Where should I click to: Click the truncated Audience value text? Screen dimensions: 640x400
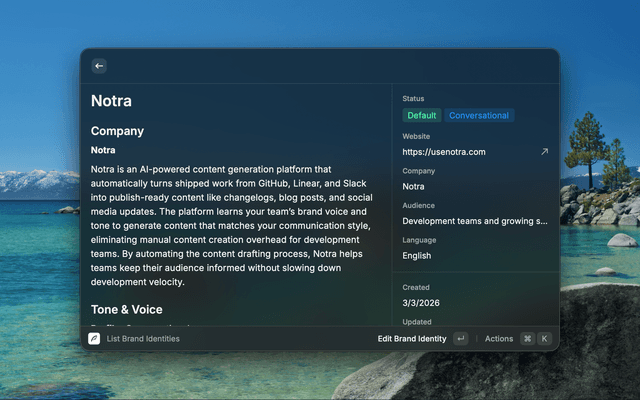475,221
